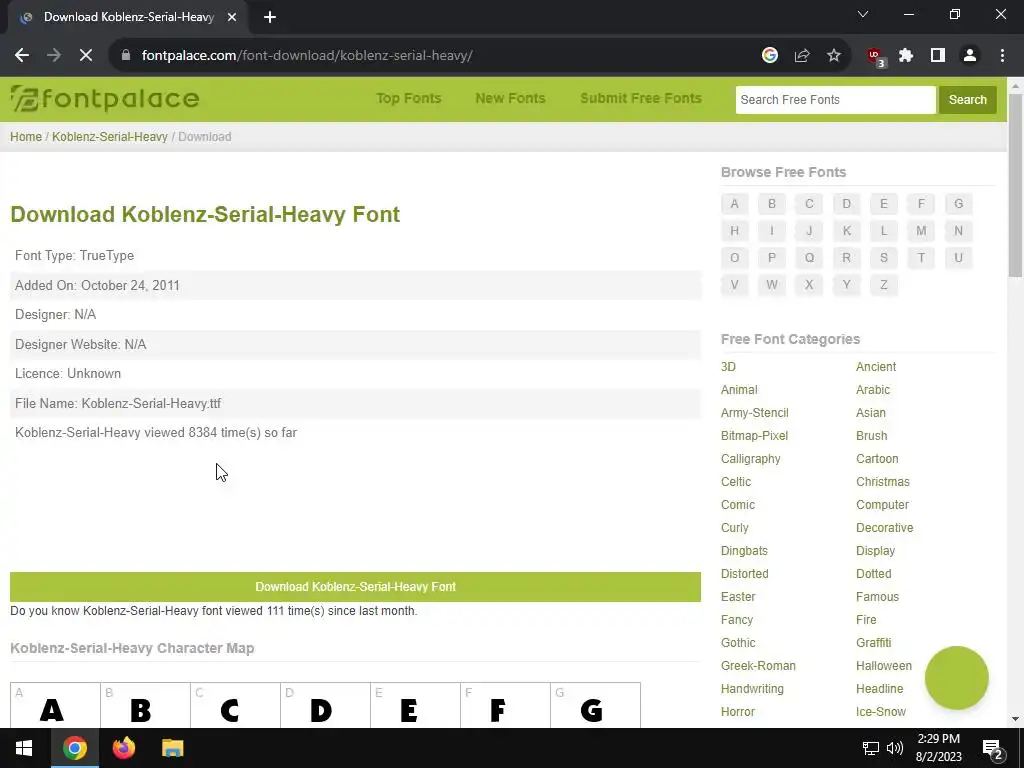This screenshot has height=768, width=1024.
Task: Share this page via the share icon
Action: click(802, 56)
